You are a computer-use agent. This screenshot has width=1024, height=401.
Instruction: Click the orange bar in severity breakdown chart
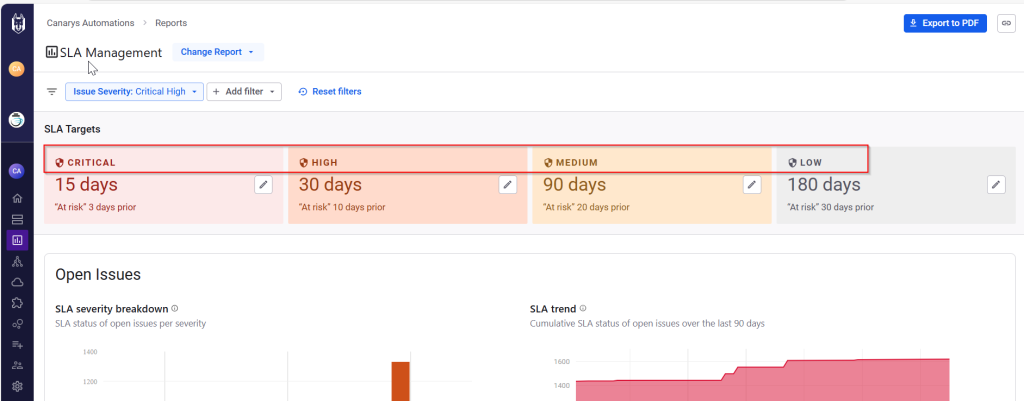[x=400, y=380]
